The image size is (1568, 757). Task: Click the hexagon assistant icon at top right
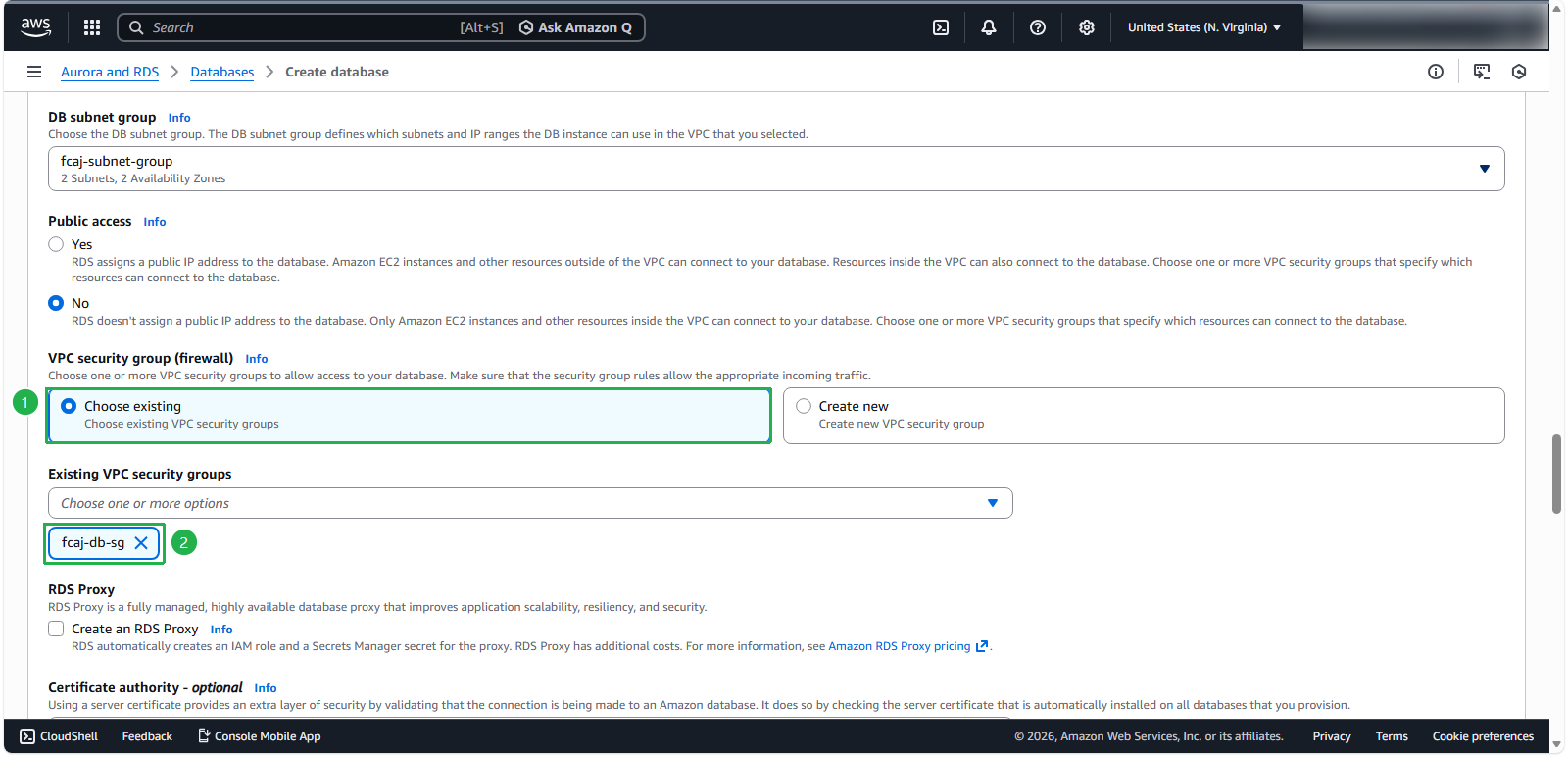click(1519, 72)
